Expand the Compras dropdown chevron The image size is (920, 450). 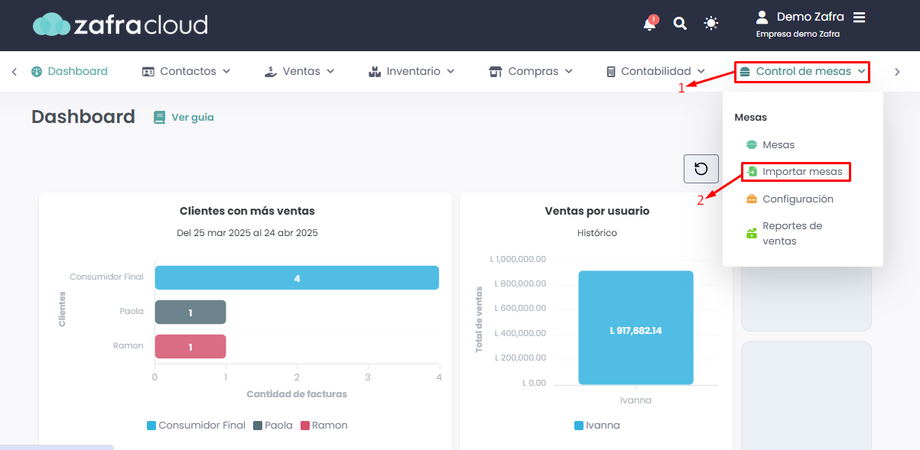pyautogui.click(x=569, y=72)
